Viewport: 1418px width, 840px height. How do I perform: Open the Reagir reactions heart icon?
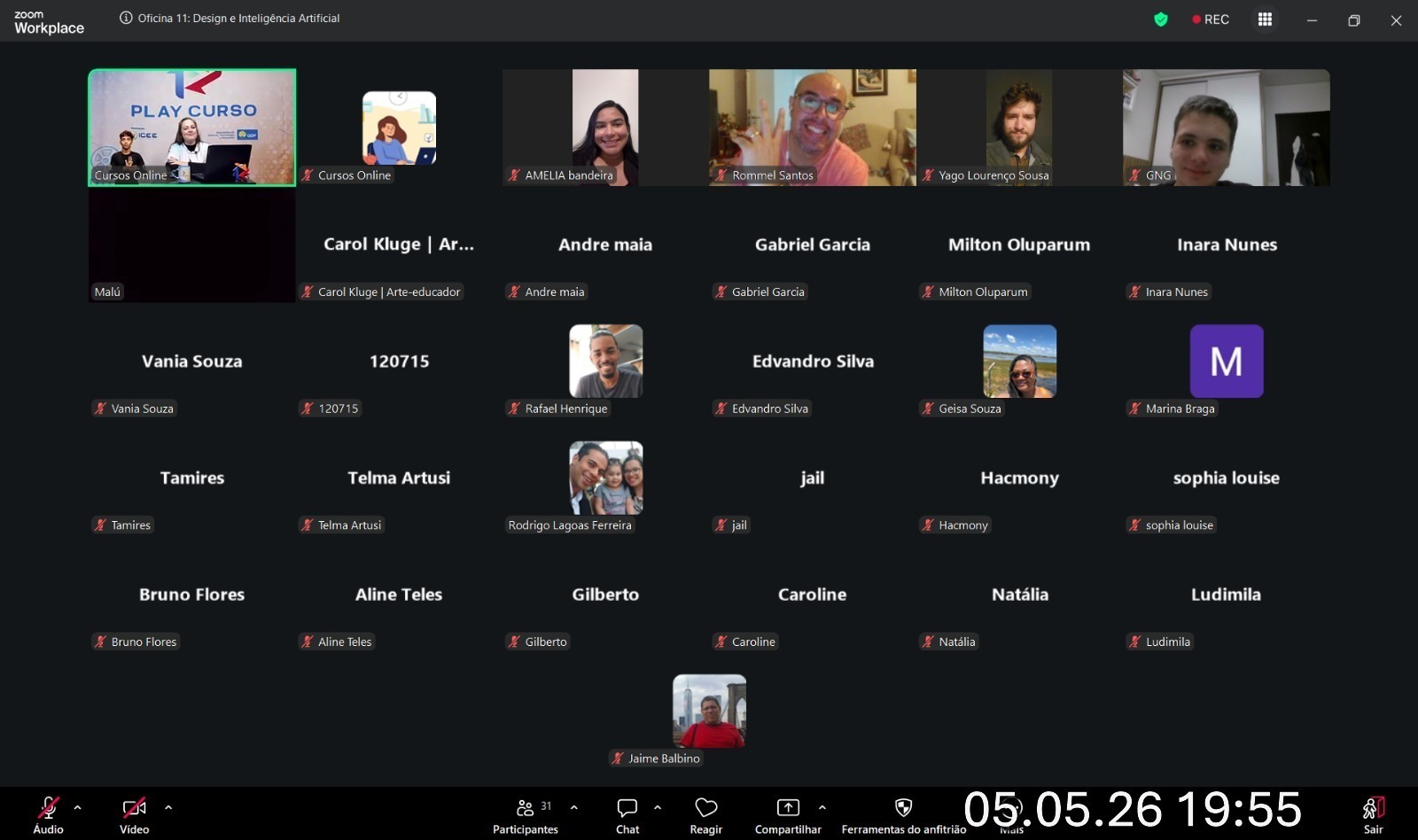pyautogui.click(x=706, y=807)
